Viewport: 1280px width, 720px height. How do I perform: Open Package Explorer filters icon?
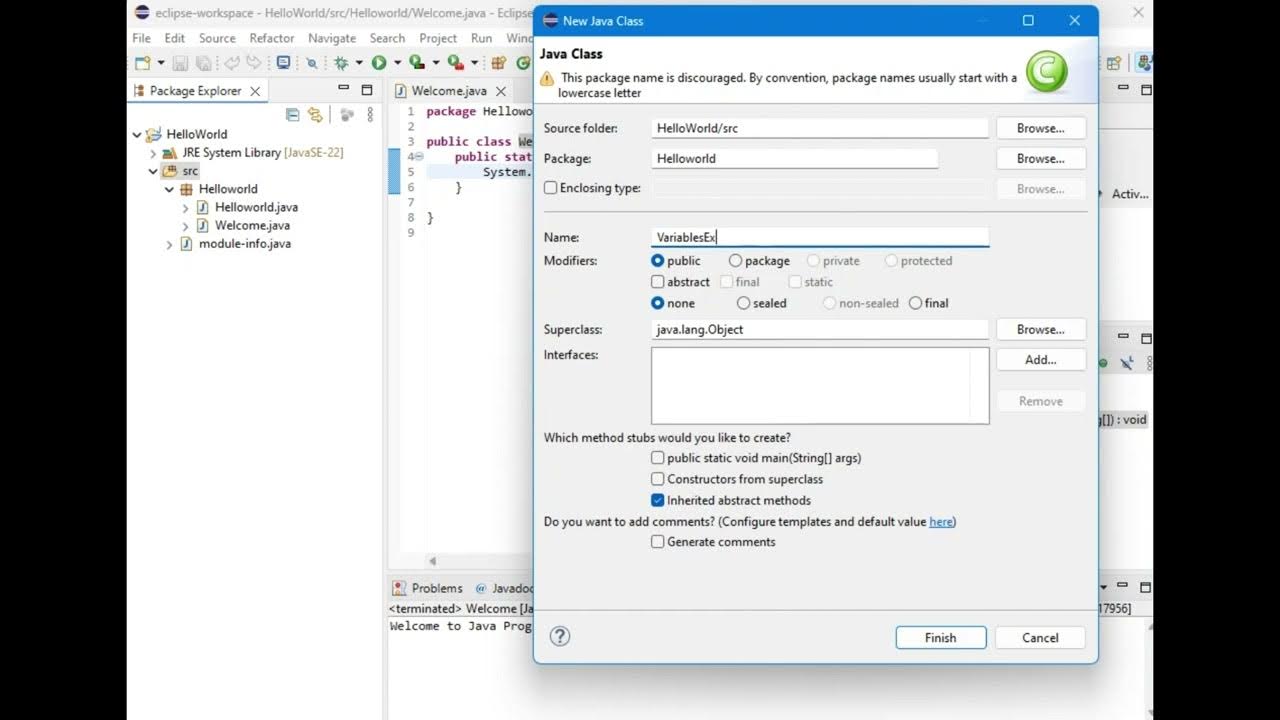[347, 115]
